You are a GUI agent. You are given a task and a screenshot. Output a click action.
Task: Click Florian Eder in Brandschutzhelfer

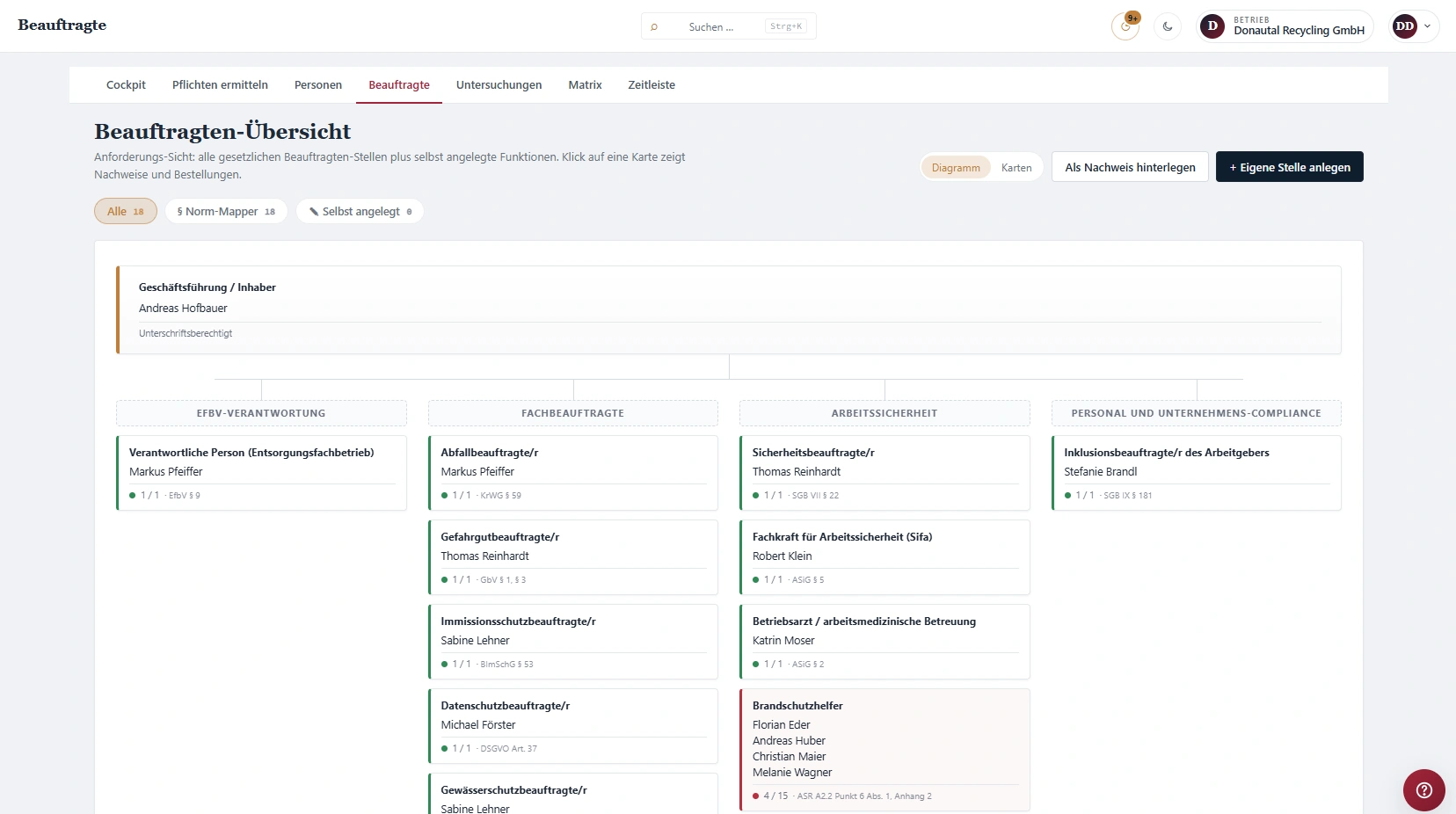[x=781, y=725]
